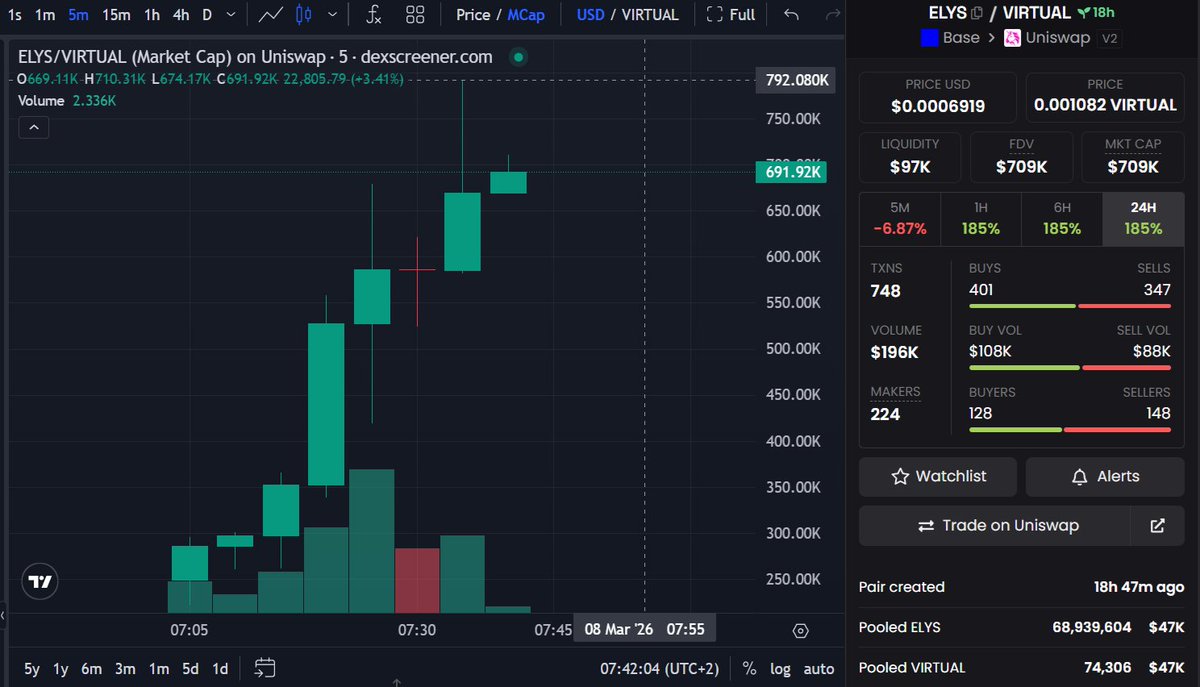Select the 3m date range
Viewport: 1200px width, 687px height.
pyautogui.click(x=125, y=668)
